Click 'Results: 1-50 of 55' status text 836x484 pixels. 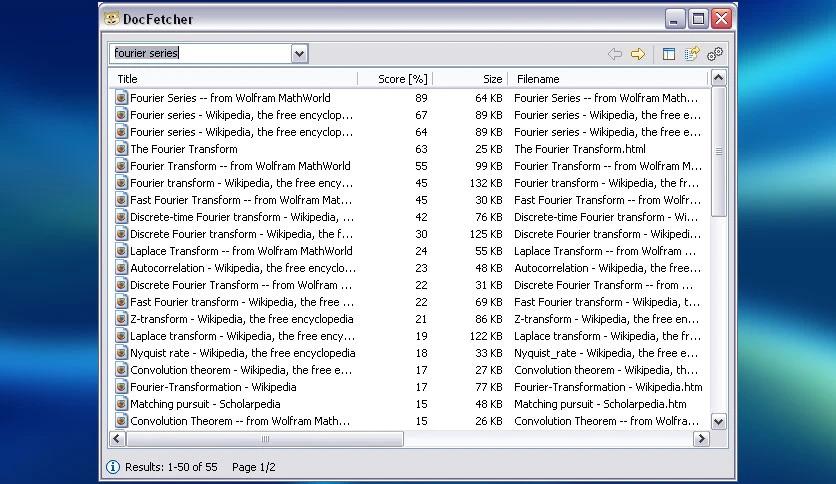coord(171,467)
